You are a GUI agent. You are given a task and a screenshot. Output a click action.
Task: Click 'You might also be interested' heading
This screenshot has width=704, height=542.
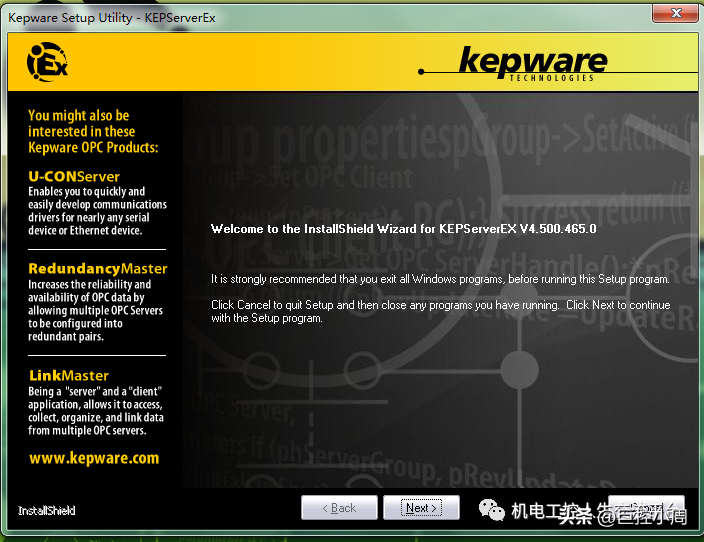click(x=93, y=132)
